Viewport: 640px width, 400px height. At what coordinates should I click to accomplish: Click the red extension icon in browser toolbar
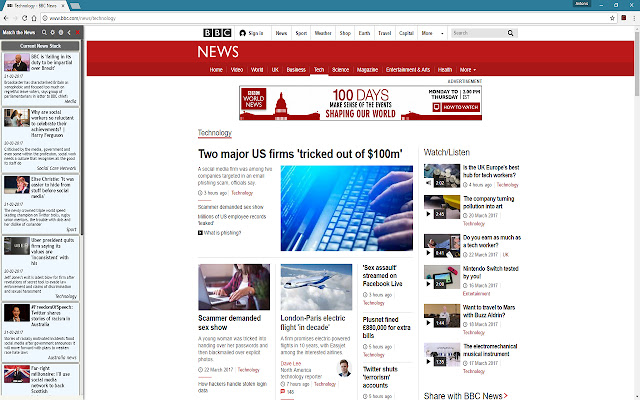coord(624,18)
